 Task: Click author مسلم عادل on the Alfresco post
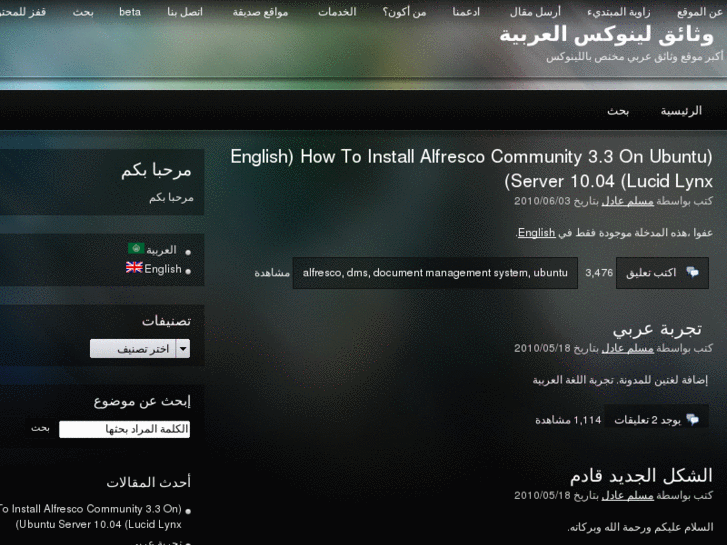[x=627, y=201]
